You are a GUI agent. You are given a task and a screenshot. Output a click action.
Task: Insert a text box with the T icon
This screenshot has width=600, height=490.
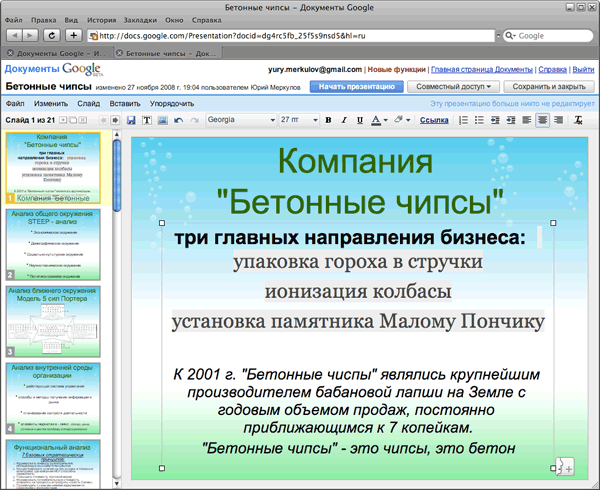[x=147, y=120]
